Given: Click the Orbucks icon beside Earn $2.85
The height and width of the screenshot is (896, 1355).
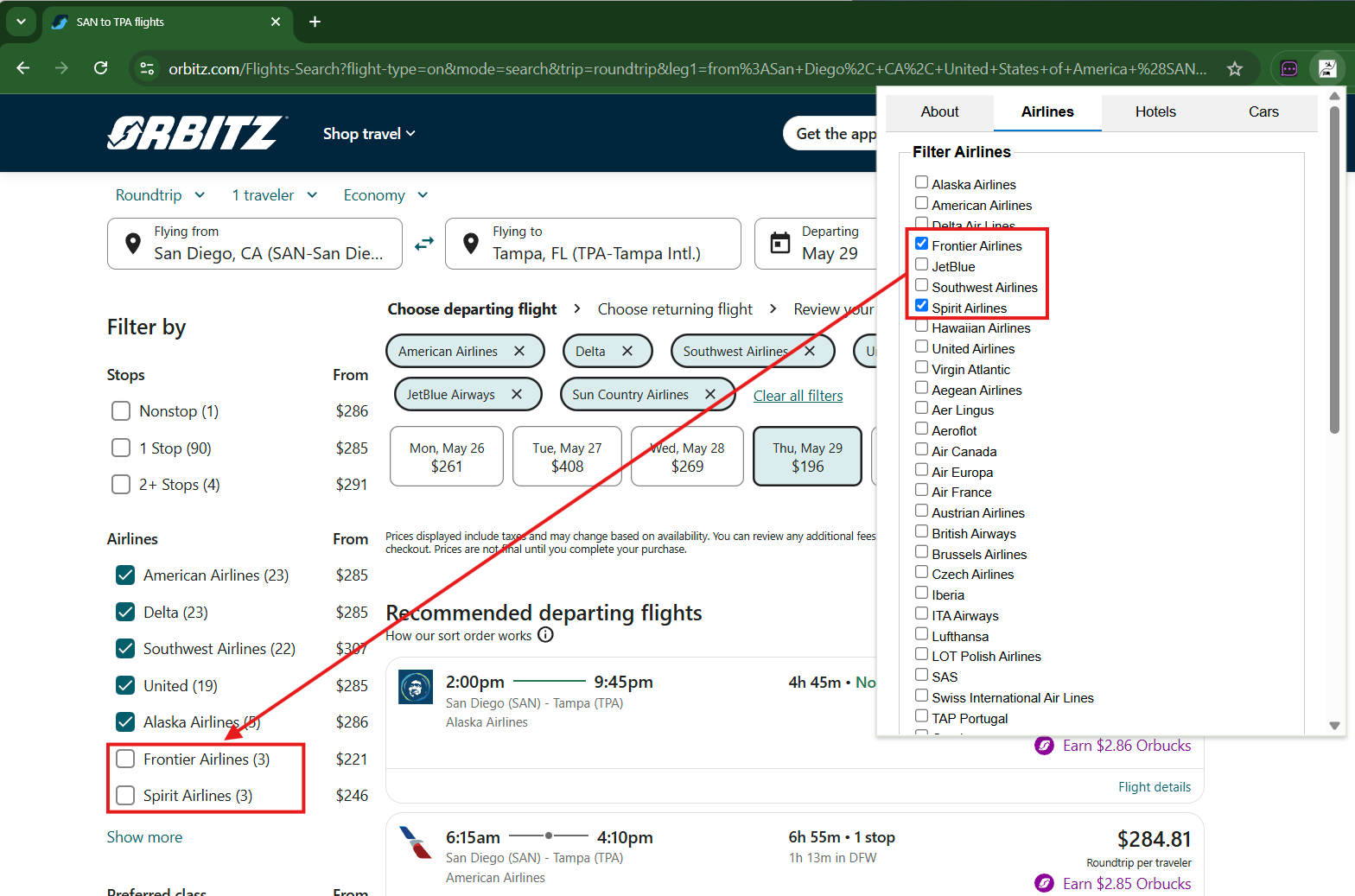Looking at the screenshot, I should click(1044, 883).
